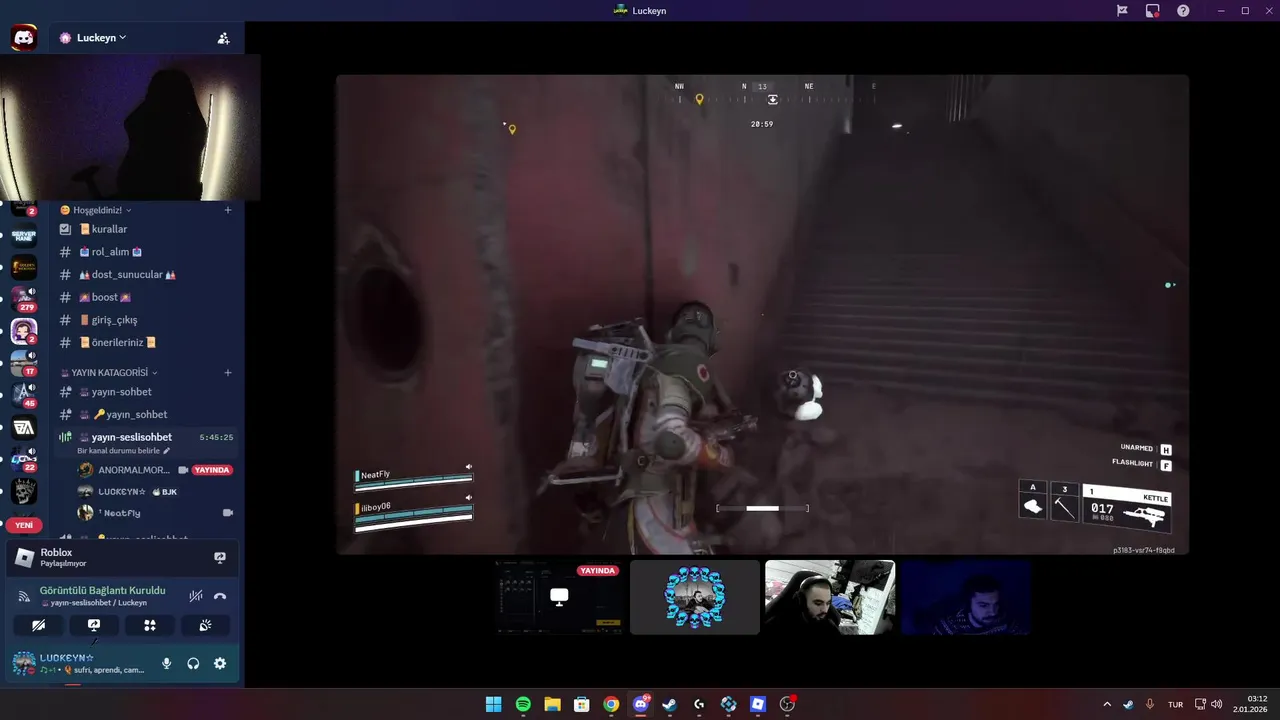Open soundboard button
Viewport: 1280px width, 720px height.
(205, 625)
